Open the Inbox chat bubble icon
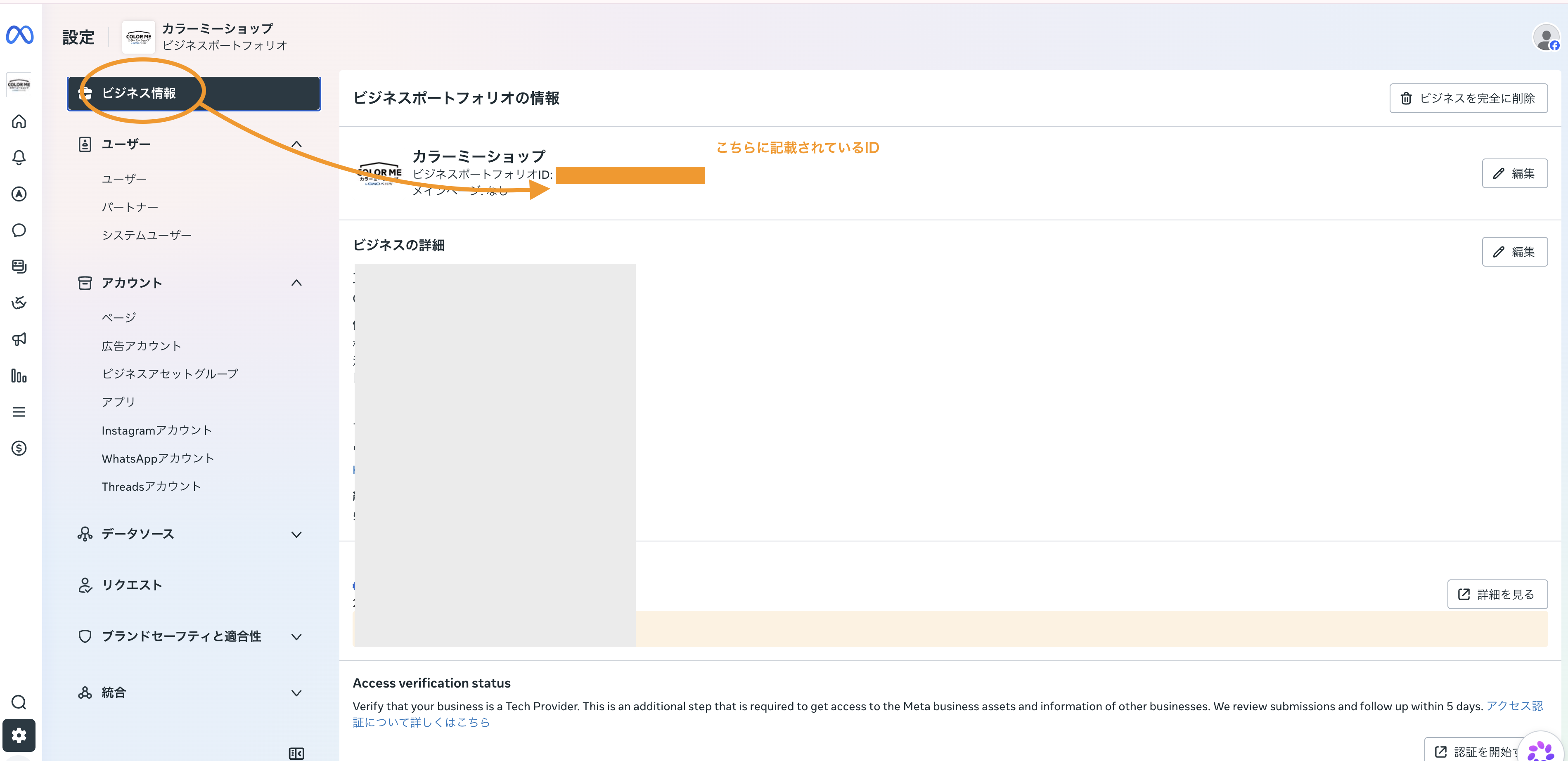This screenshot has height=761, width=1568. click(19, 230)
